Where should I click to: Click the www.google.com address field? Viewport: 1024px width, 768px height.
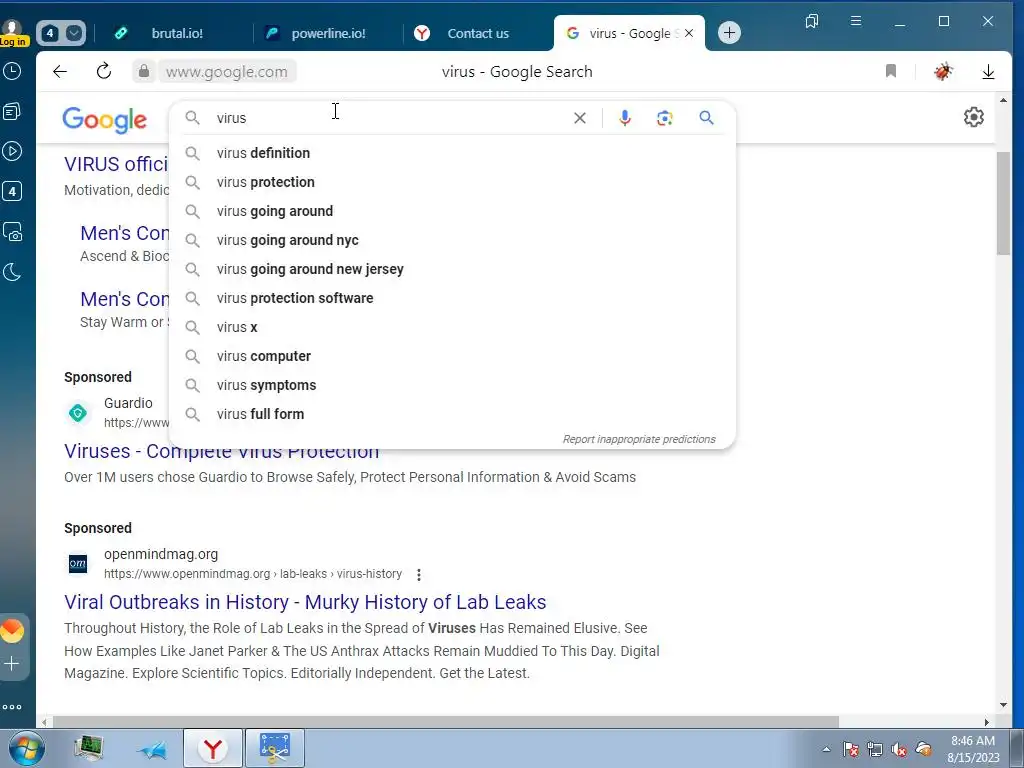[x=227, y=72]
